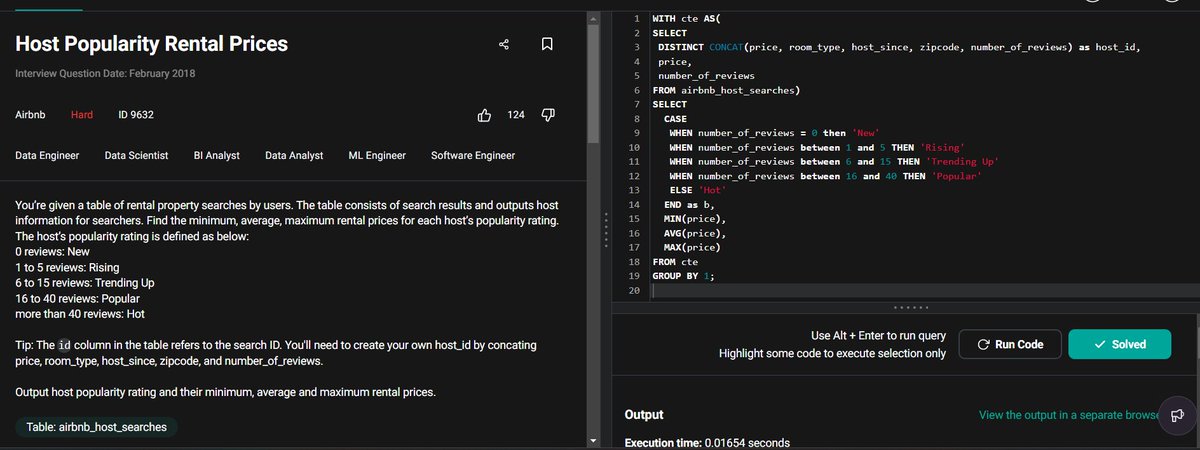Screen dimensions: 1200x450
Task: Click the Interview Question Date text
Action: pos(105,74)
